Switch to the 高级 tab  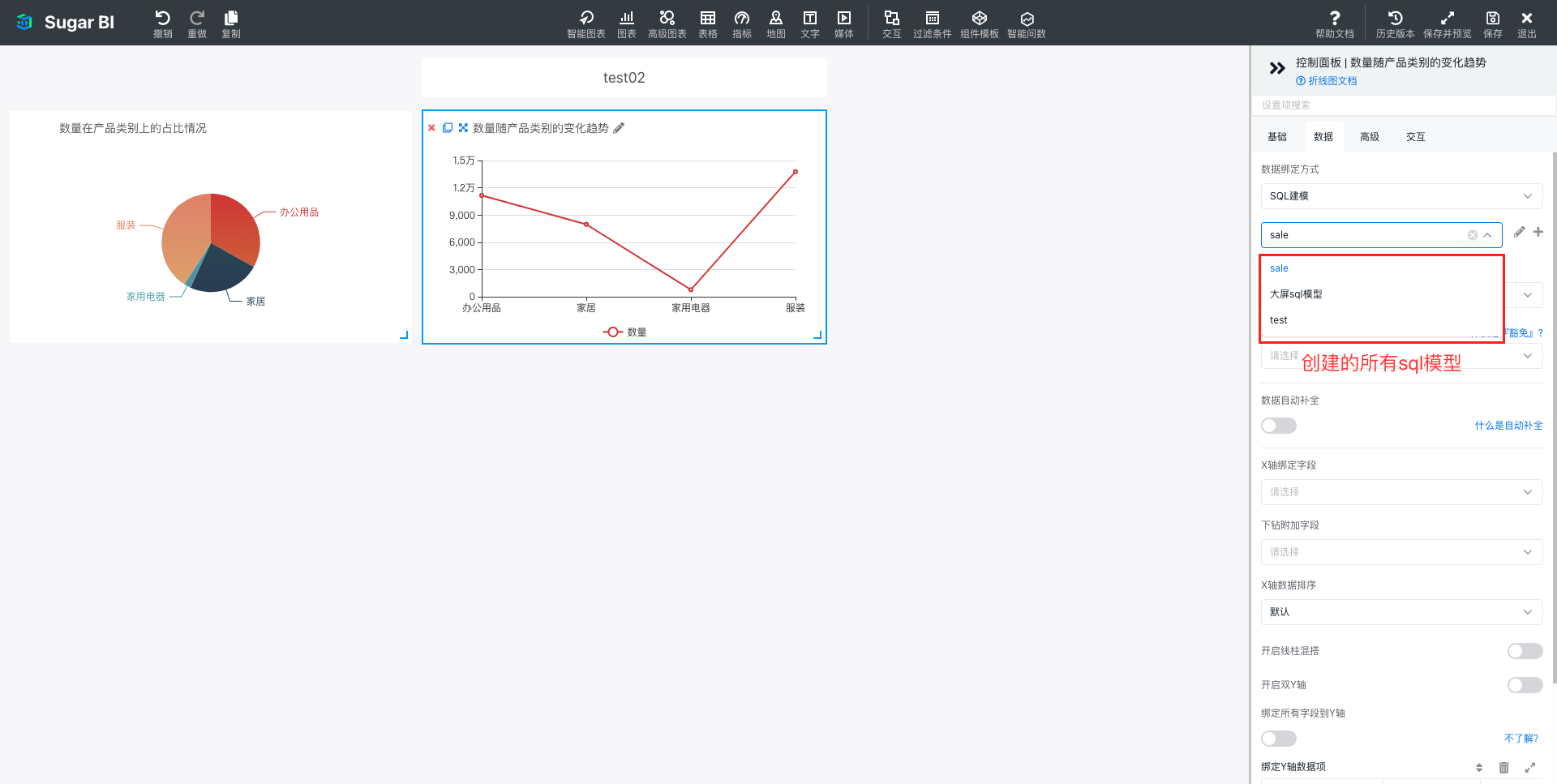(1370, 137)
